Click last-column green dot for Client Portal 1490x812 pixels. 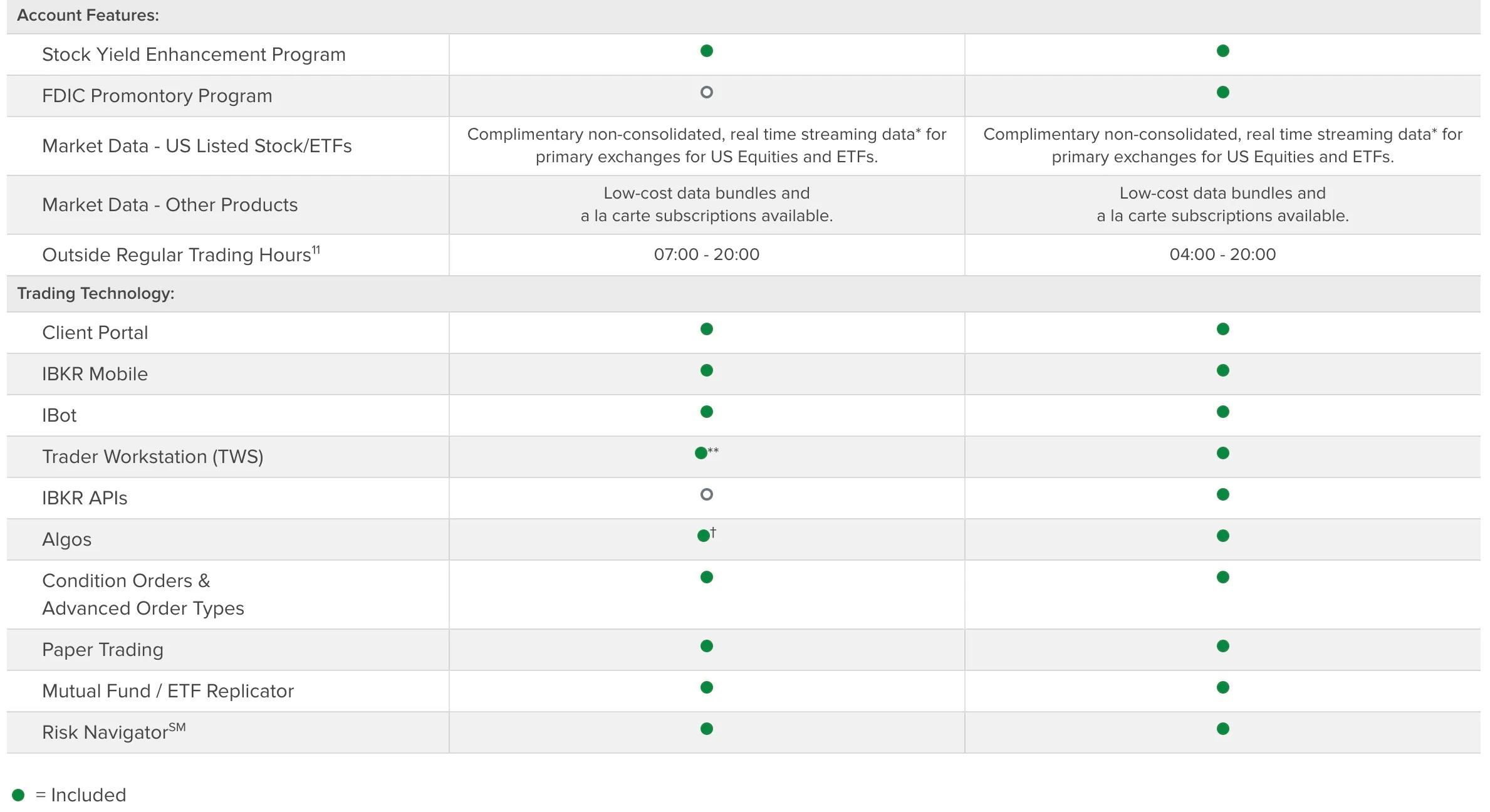1222,329
